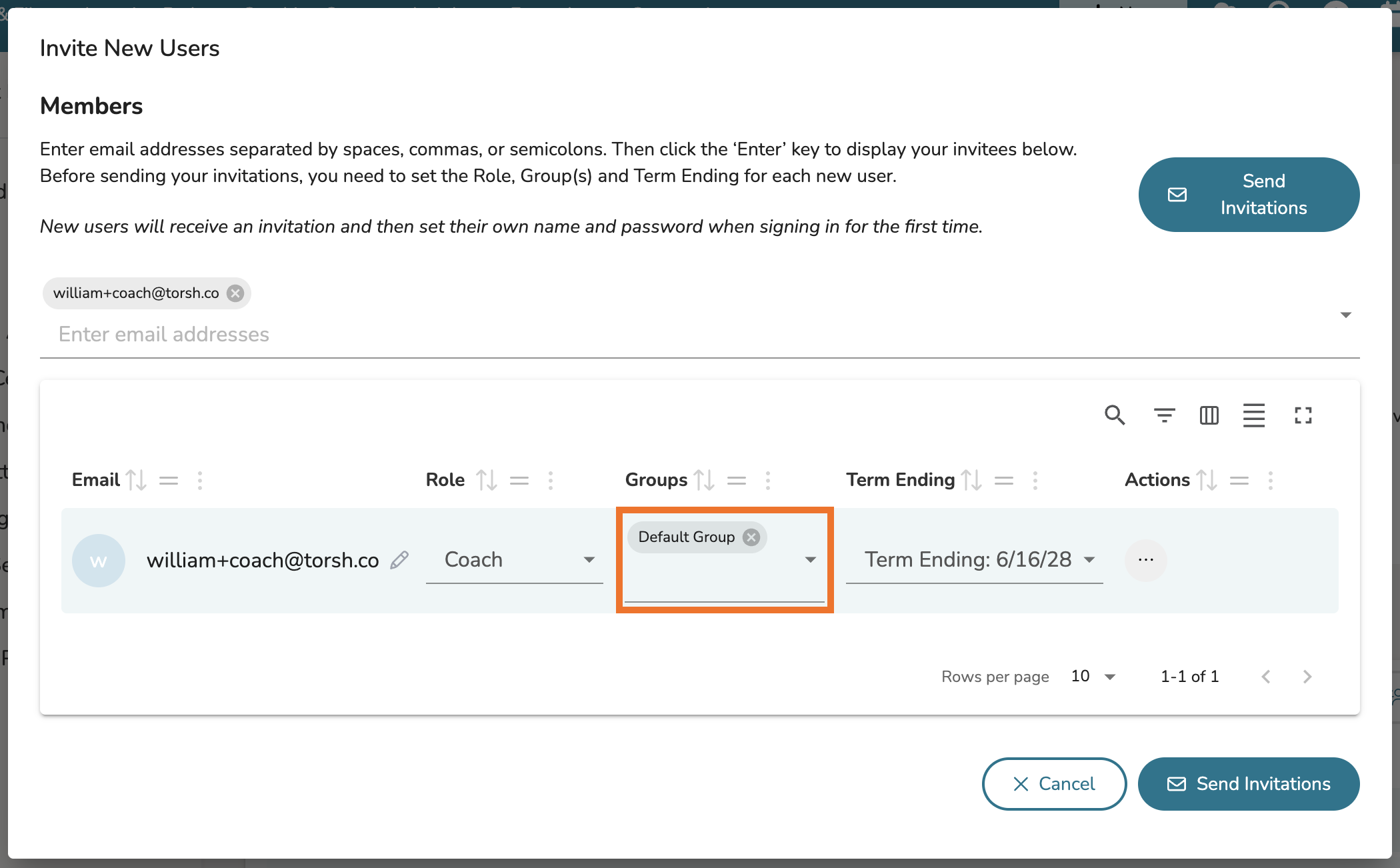Open Groups column actions menu
The height and width of the screenshot is (868, 1400).
pyautogui.click(x=768, y=480)
